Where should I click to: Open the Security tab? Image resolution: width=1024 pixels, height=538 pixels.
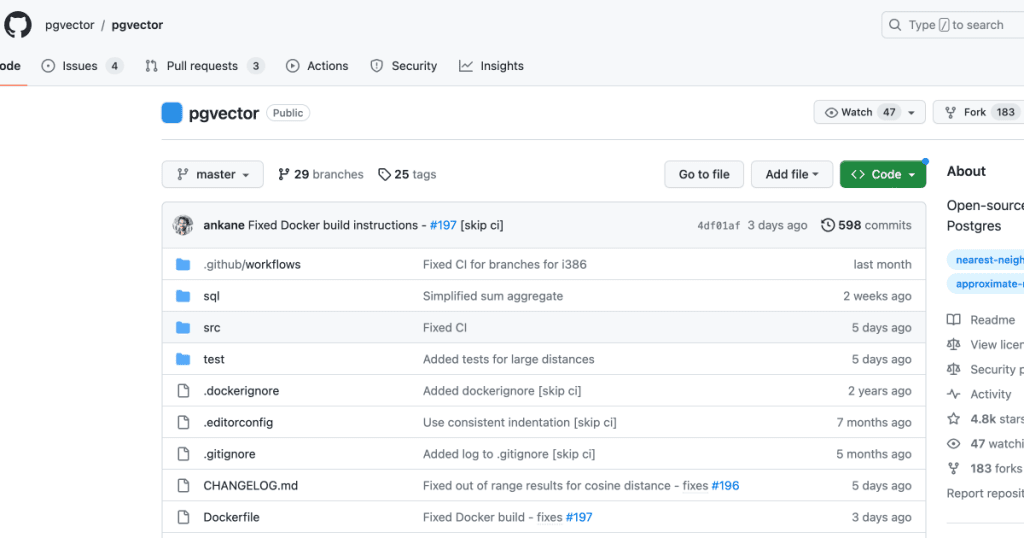click(x=404, y=66)
